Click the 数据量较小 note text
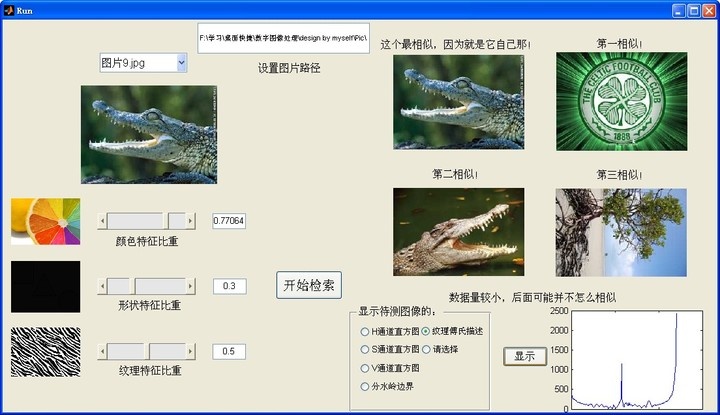Viewport: 720px width, 415px height. click(x=533, y=298)
